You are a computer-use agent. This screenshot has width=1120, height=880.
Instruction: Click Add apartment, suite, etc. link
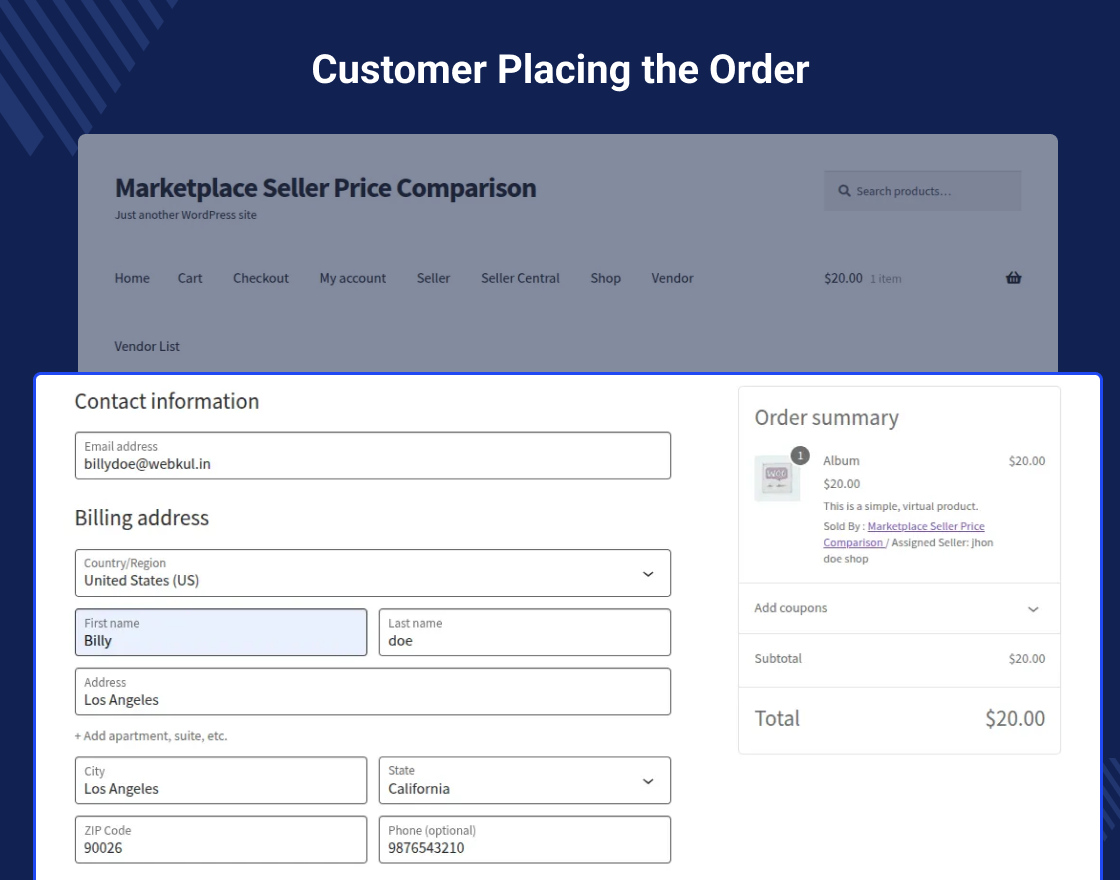[151, 736]
